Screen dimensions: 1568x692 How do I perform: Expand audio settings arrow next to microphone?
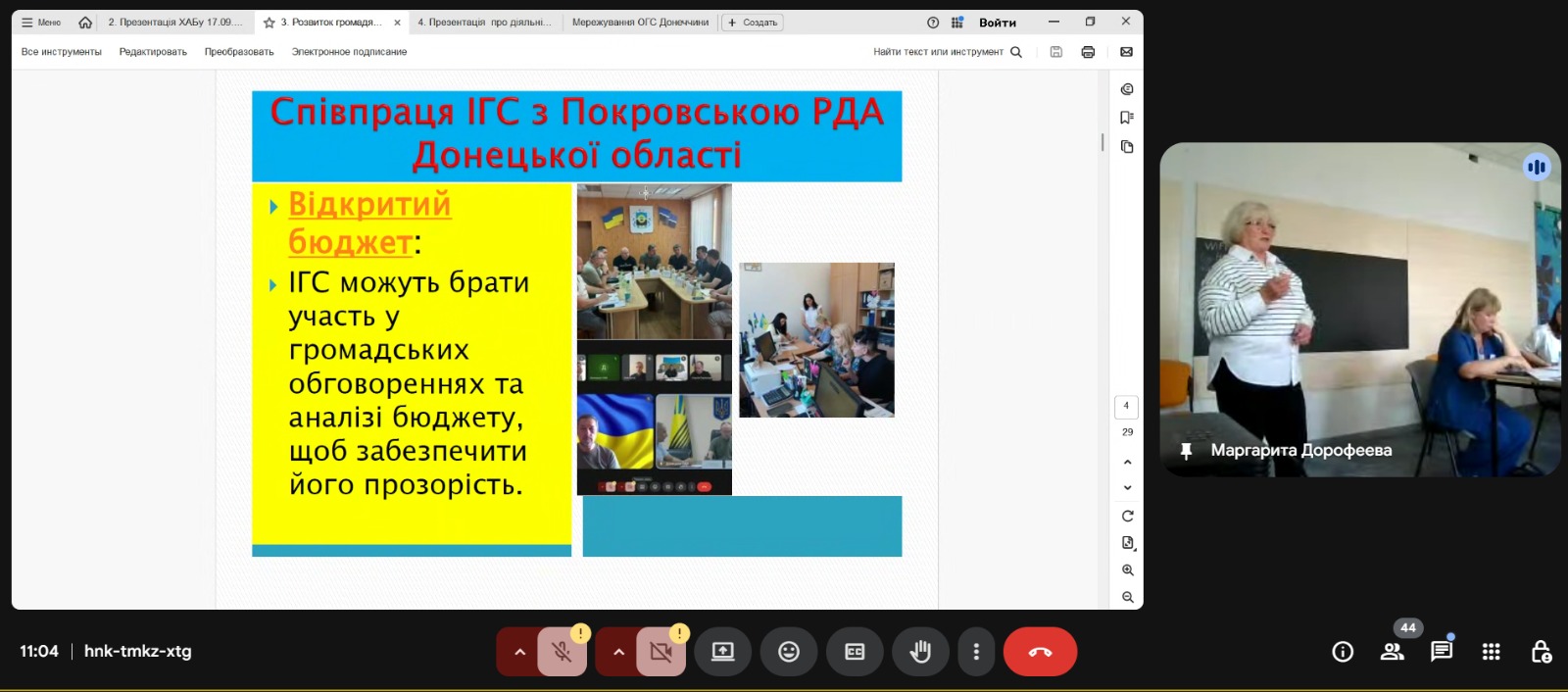tap(519, 652)
